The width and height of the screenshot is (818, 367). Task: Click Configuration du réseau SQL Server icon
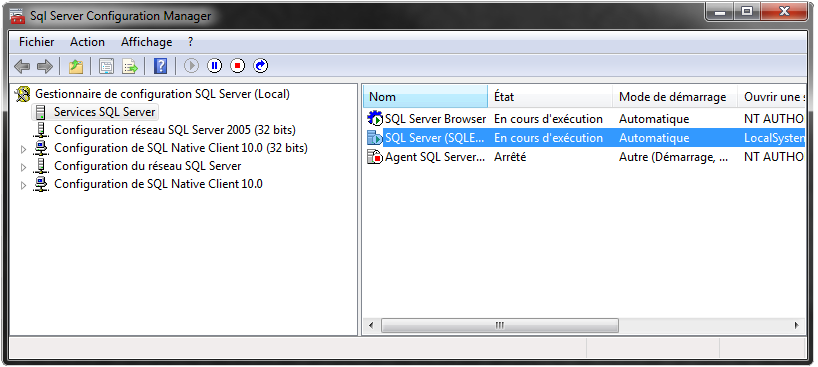pyautogui.click(x=41, y=166)
